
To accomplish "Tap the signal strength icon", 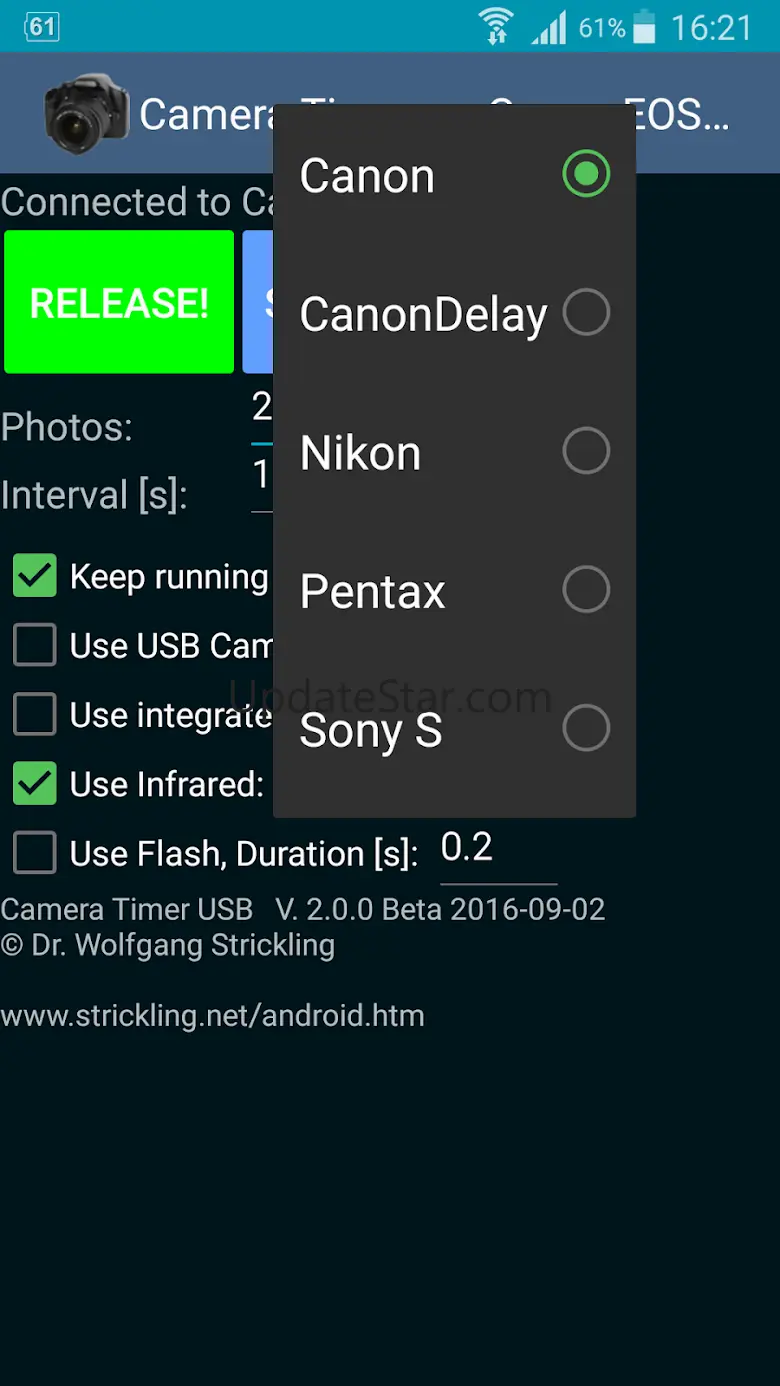I will click(x=548, y=27).
